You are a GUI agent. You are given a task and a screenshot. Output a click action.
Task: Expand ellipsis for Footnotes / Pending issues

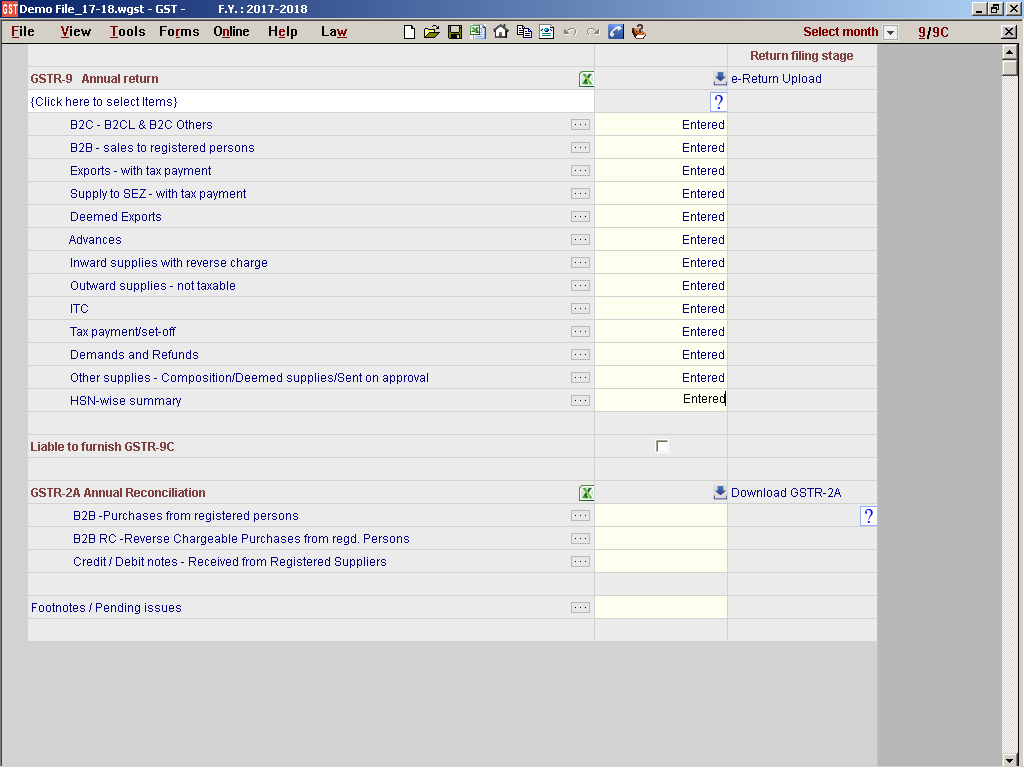pyautogui.click(x=580, y=608)
